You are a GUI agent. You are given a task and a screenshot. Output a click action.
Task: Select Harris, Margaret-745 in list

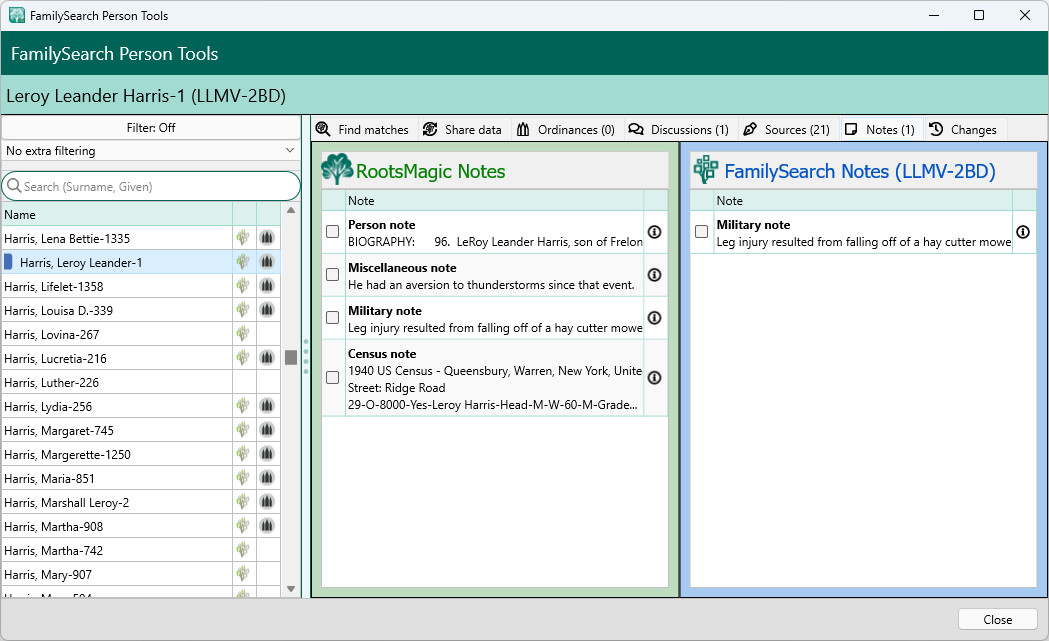coord(117,431)
